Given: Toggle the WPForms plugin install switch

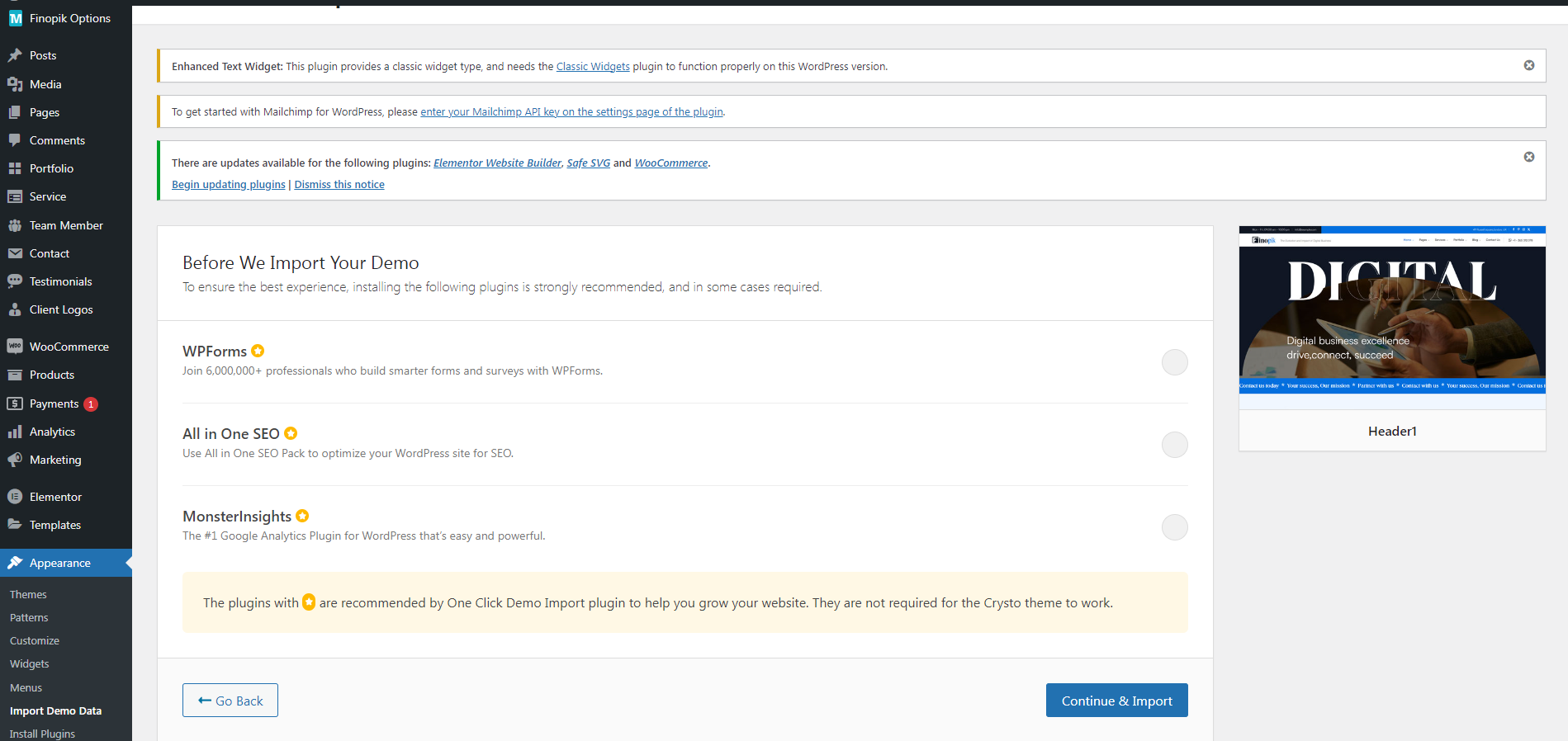Looking at the screenshot, I should (x=1174, y=362).
